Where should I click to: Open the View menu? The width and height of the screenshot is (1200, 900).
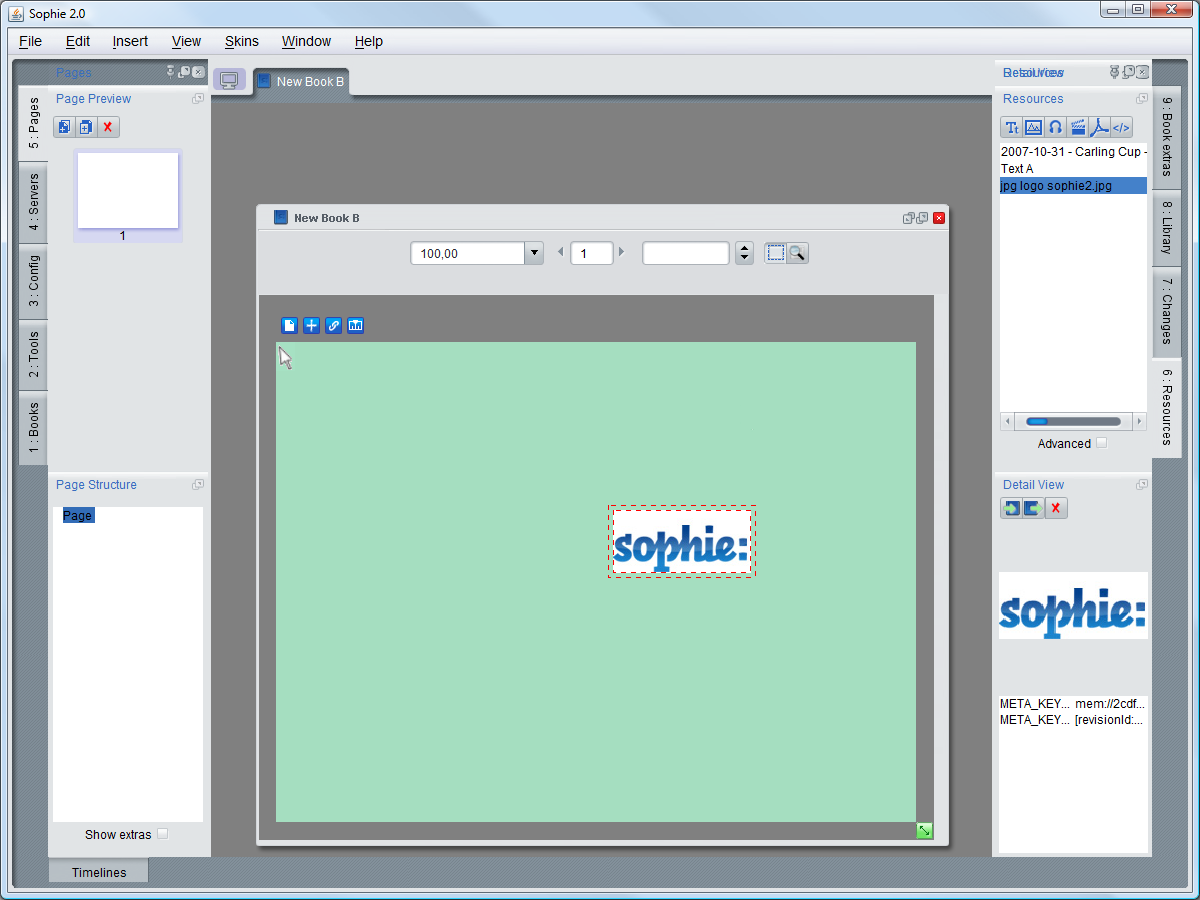186,41
